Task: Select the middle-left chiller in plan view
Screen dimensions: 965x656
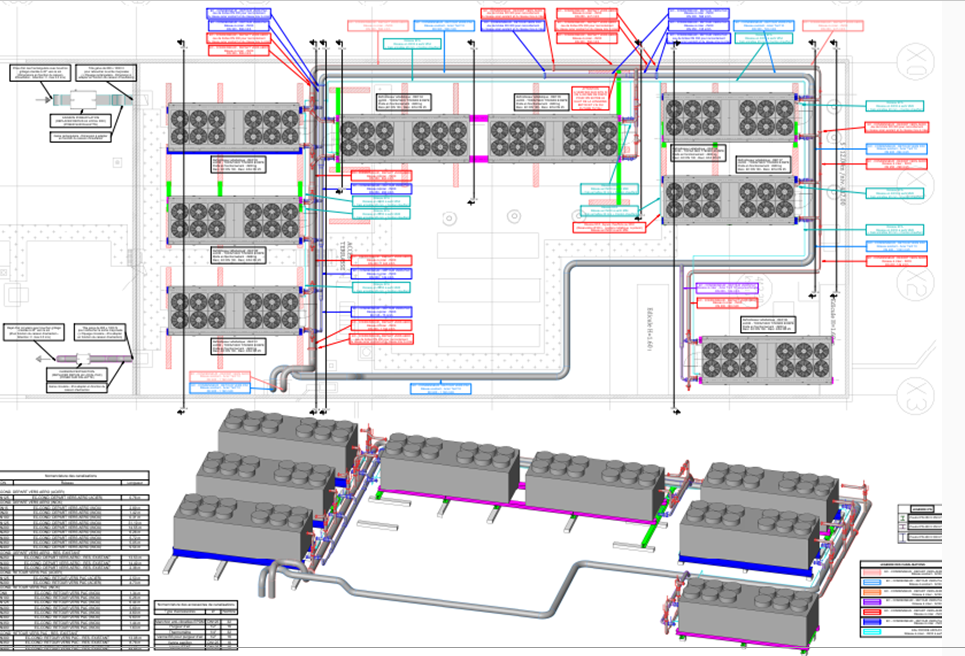Action: [x=234, y=219]
